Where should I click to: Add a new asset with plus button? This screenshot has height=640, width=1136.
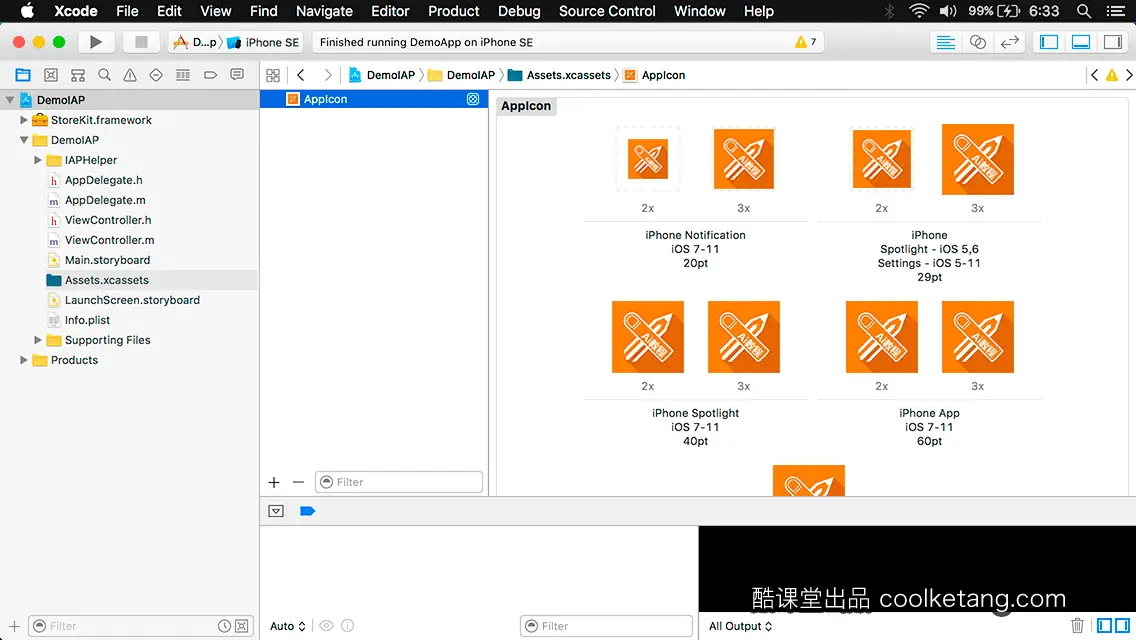point(274,482)
